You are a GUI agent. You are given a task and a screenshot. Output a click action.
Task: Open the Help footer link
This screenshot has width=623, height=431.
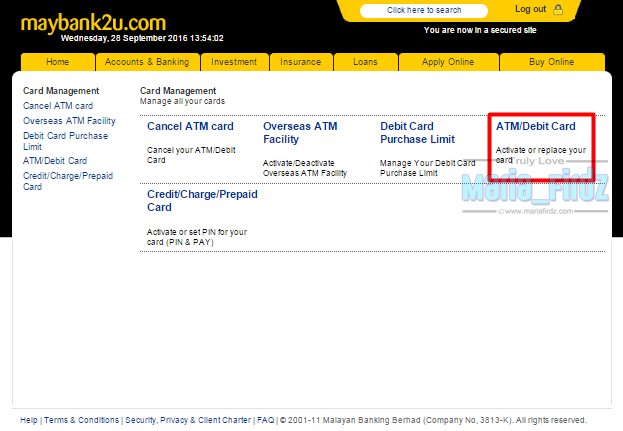tap(29, 420)
